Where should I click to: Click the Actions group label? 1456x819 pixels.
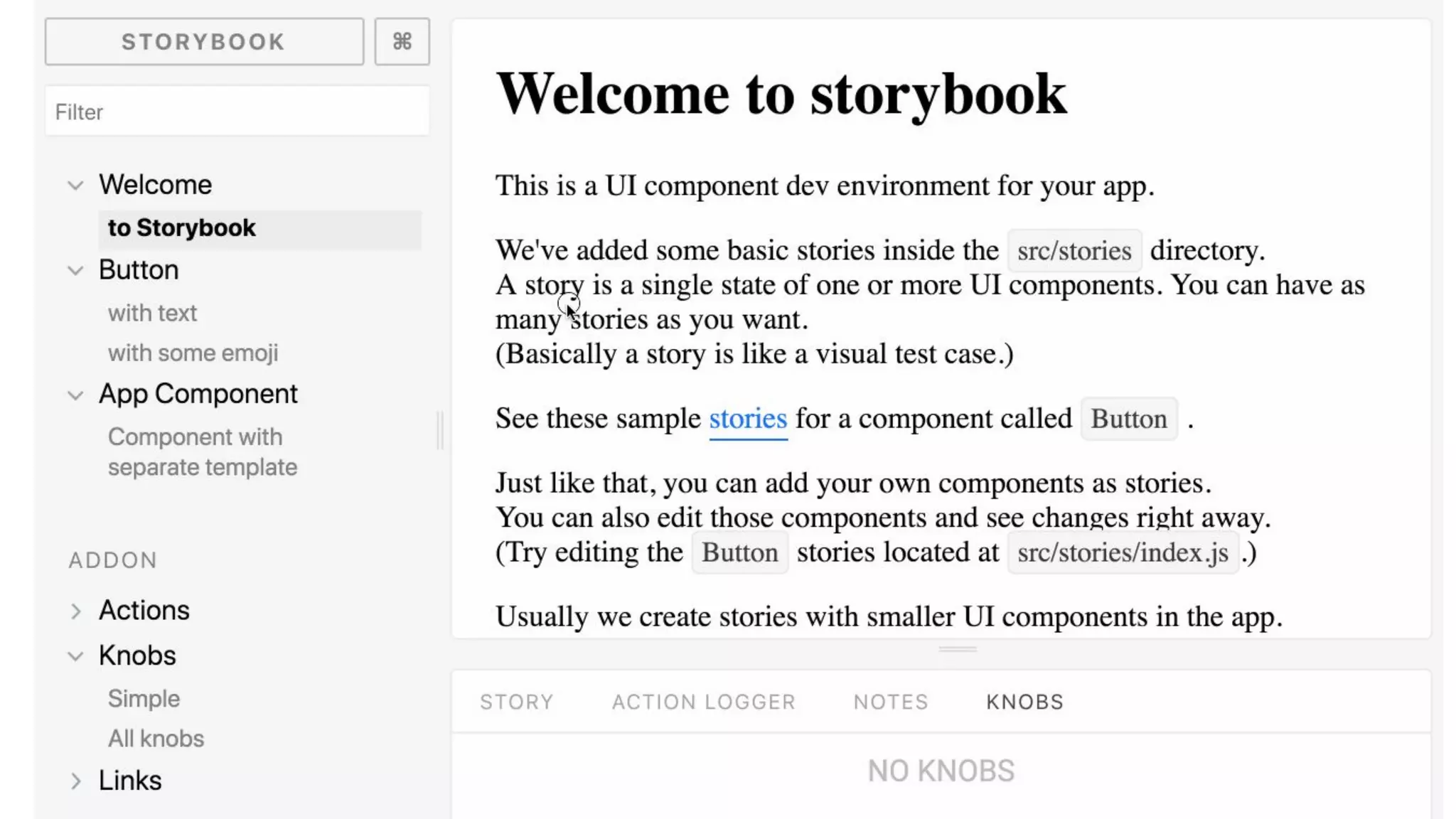coord(144,610)
